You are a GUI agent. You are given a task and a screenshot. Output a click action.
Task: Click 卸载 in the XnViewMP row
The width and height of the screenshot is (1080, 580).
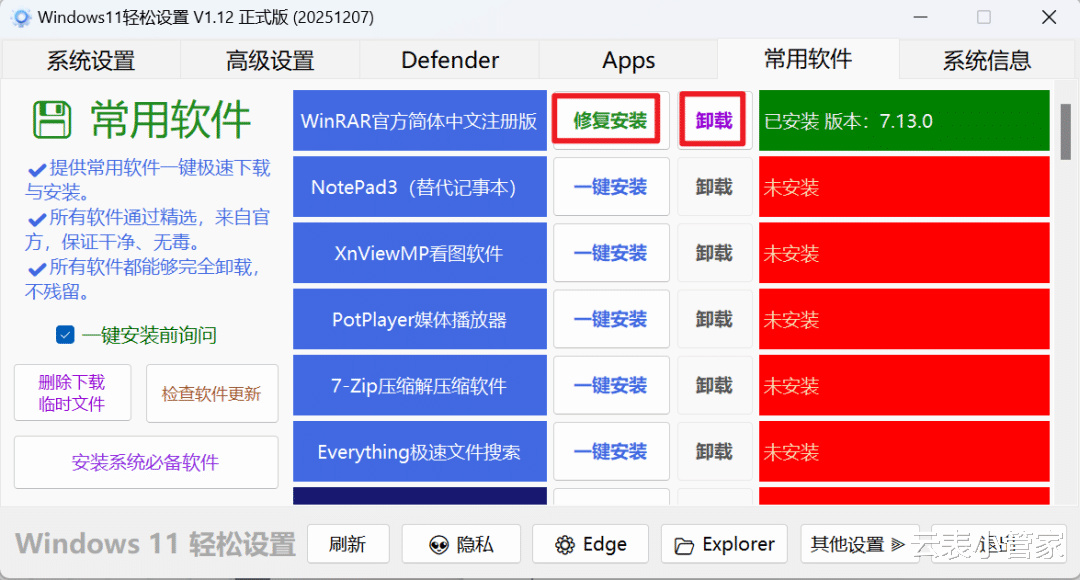[714, 253]
